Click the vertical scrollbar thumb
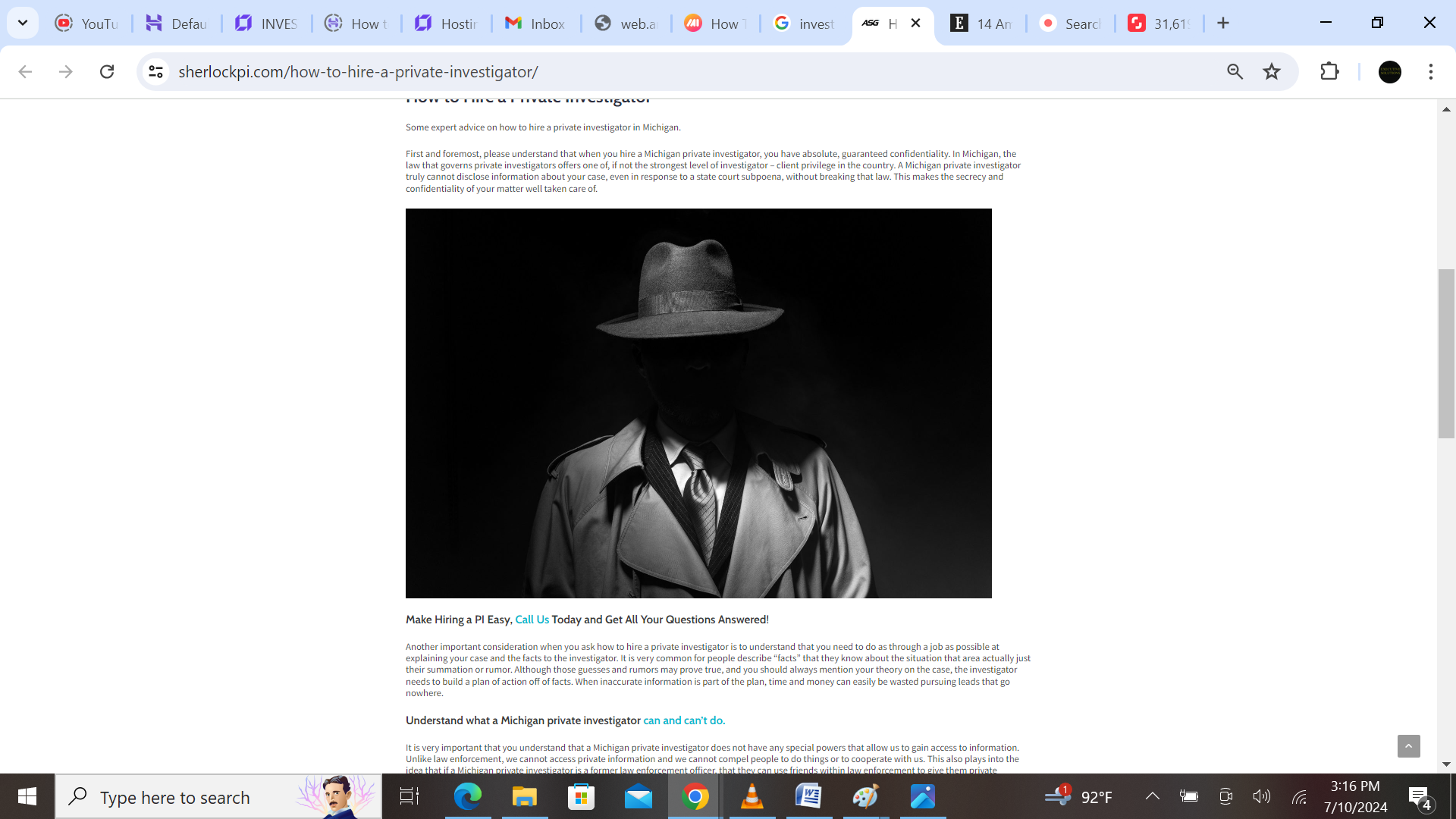The height and width of the screenshot is (819, 1456). 1445,353
